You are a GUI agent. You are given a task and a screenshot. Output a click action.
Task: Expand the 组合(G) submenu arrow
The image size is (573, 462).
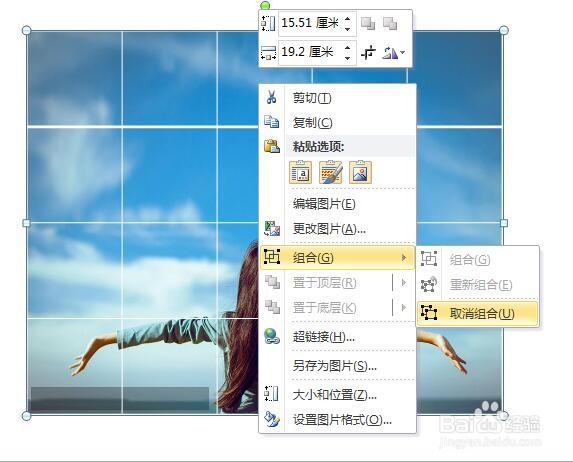point(404,258)
